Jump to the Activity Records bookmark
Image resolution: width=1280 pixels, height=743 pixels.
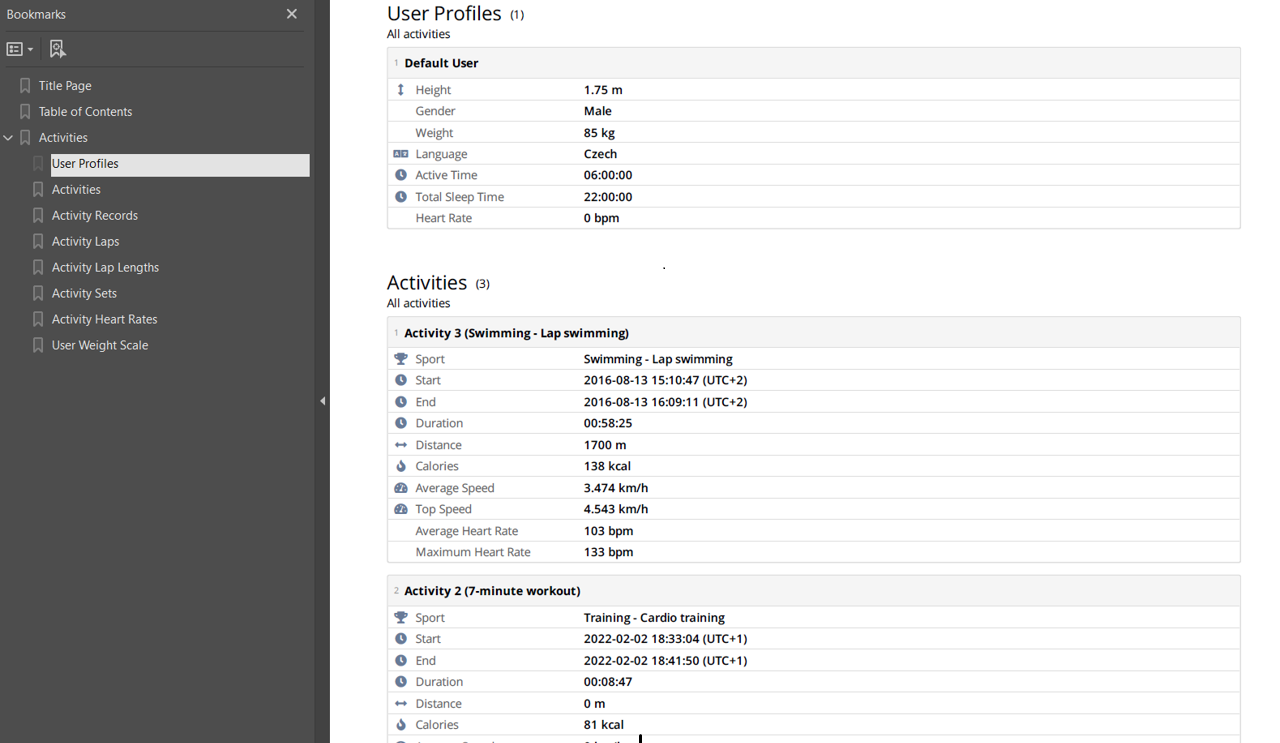pos(95,216)
